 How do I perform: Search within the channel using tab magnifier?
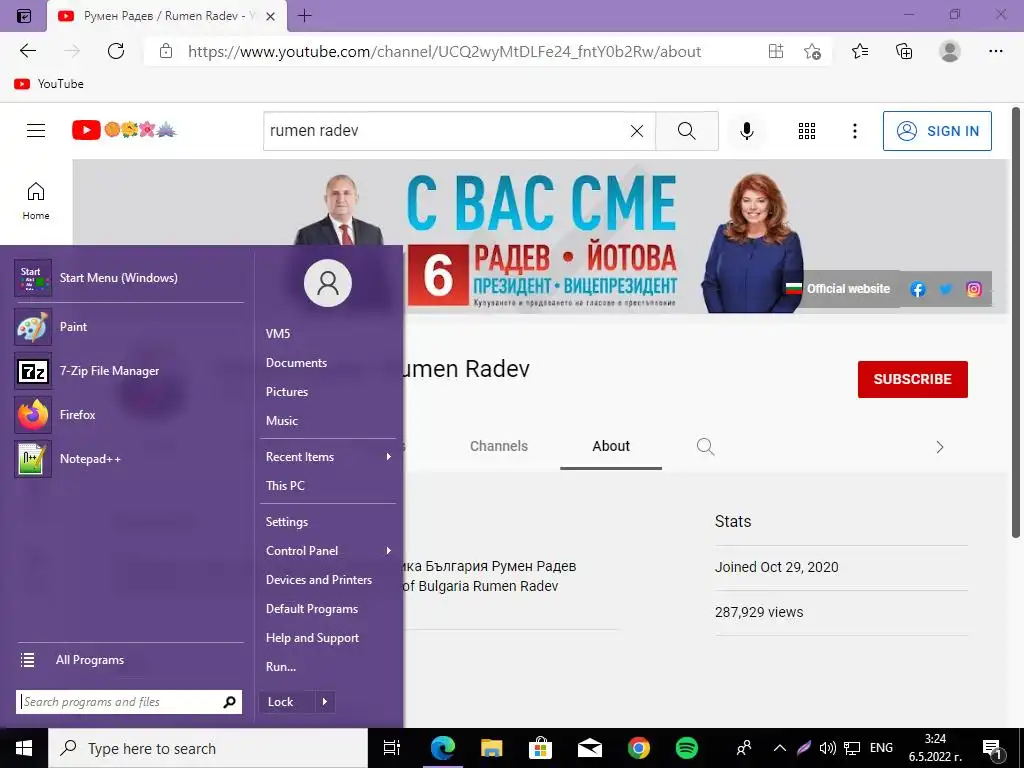point(705,447)
